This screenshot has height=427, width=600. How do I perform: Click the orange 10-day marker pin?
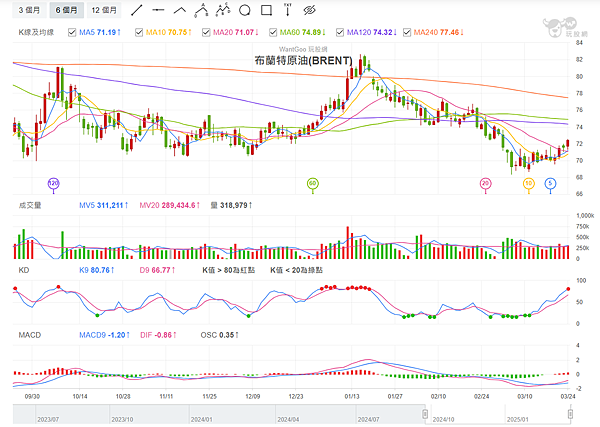tap(529, 184)
